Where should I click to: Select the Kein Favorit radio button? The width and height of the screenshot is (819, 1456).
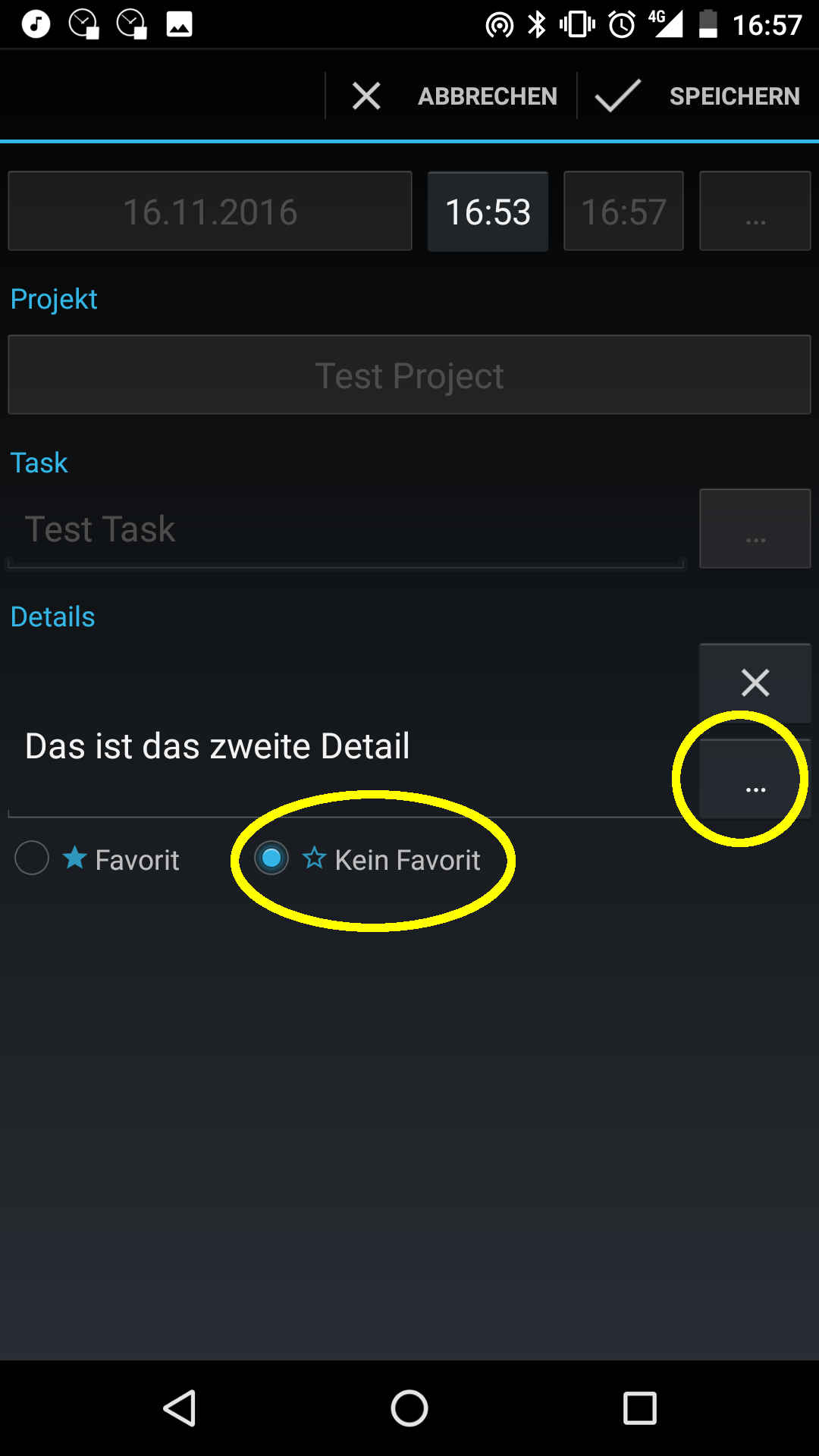[x=271, y=858]
